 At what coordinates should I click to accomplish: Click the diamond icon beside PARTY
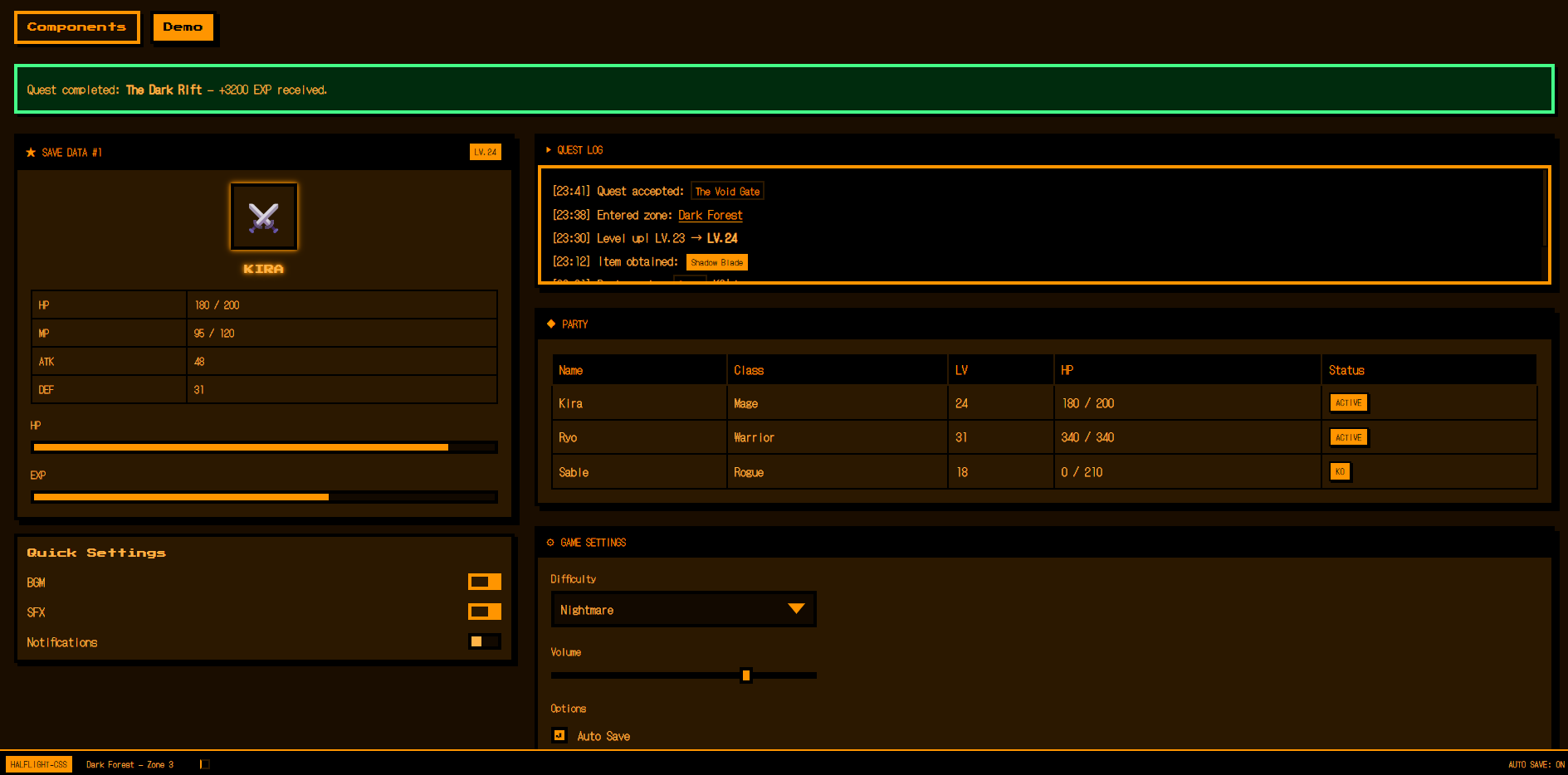click(551, 324)
